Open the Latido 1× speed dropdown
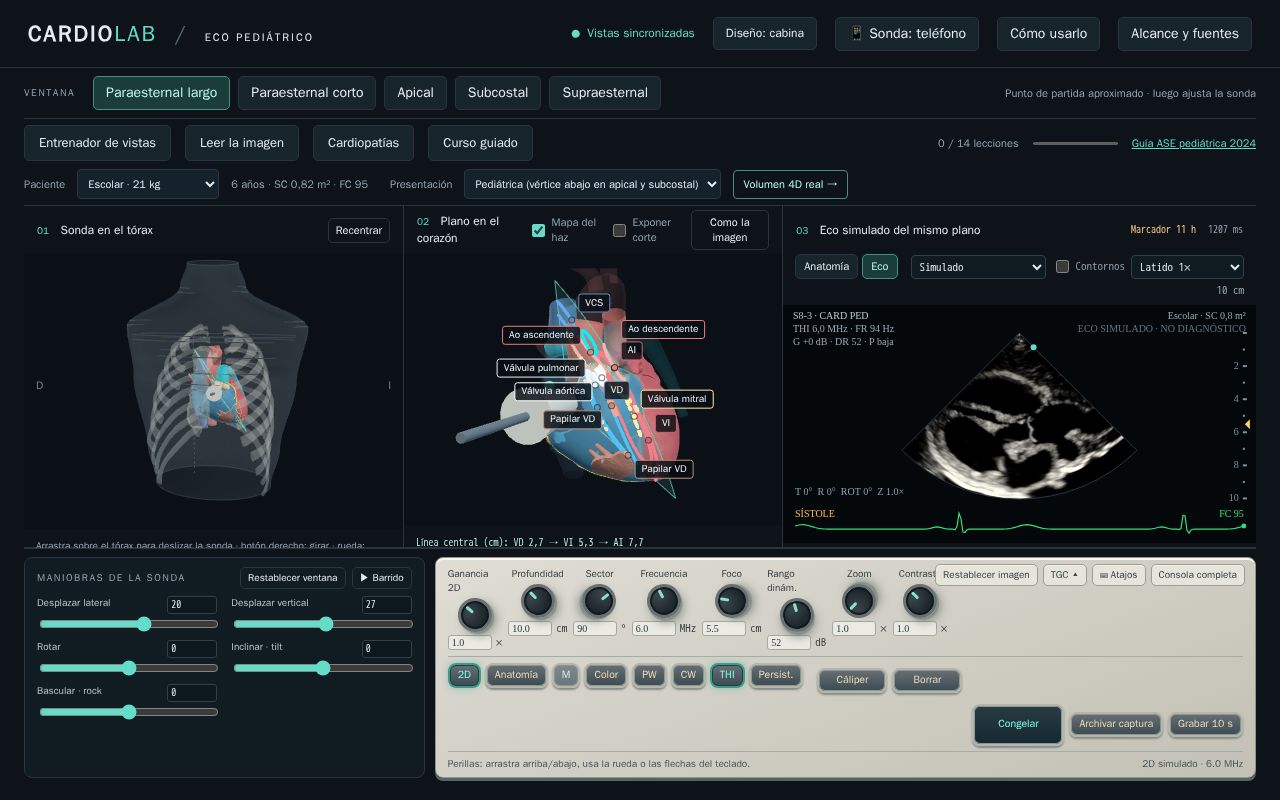Viewport: 1280px width, 800px height. click(x=1187, y=267)
